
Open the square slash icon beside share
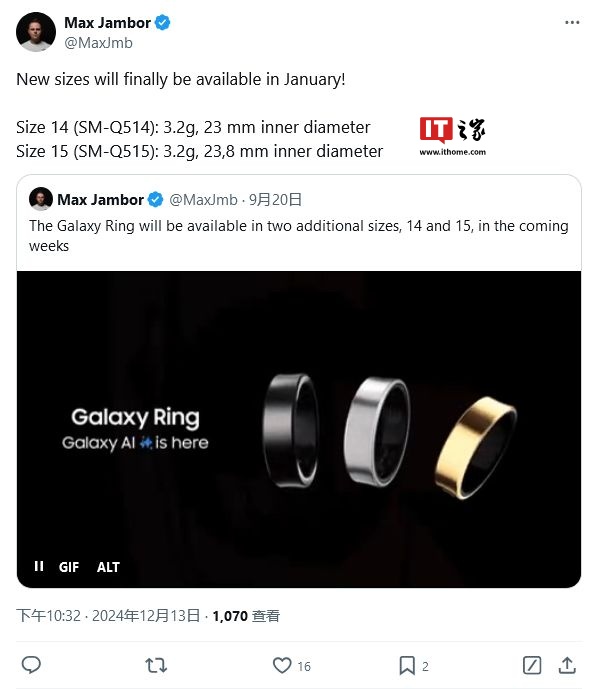pos(532,665)
